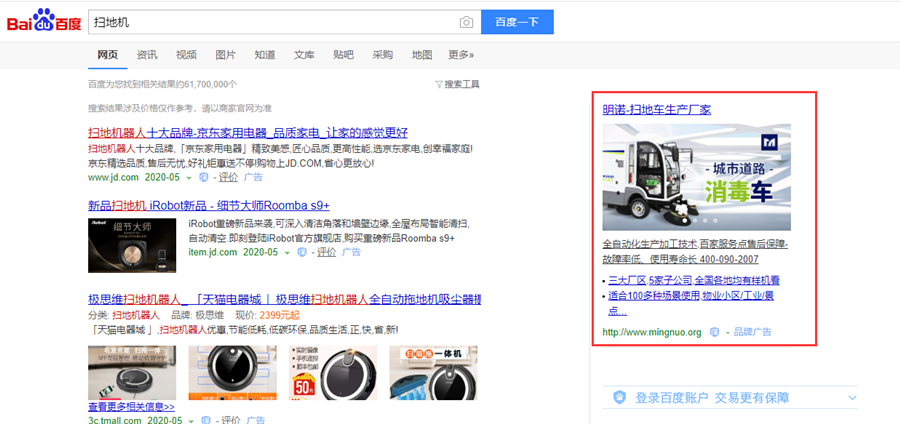Switch to the 知道 tab

click(x=265, y=55)
